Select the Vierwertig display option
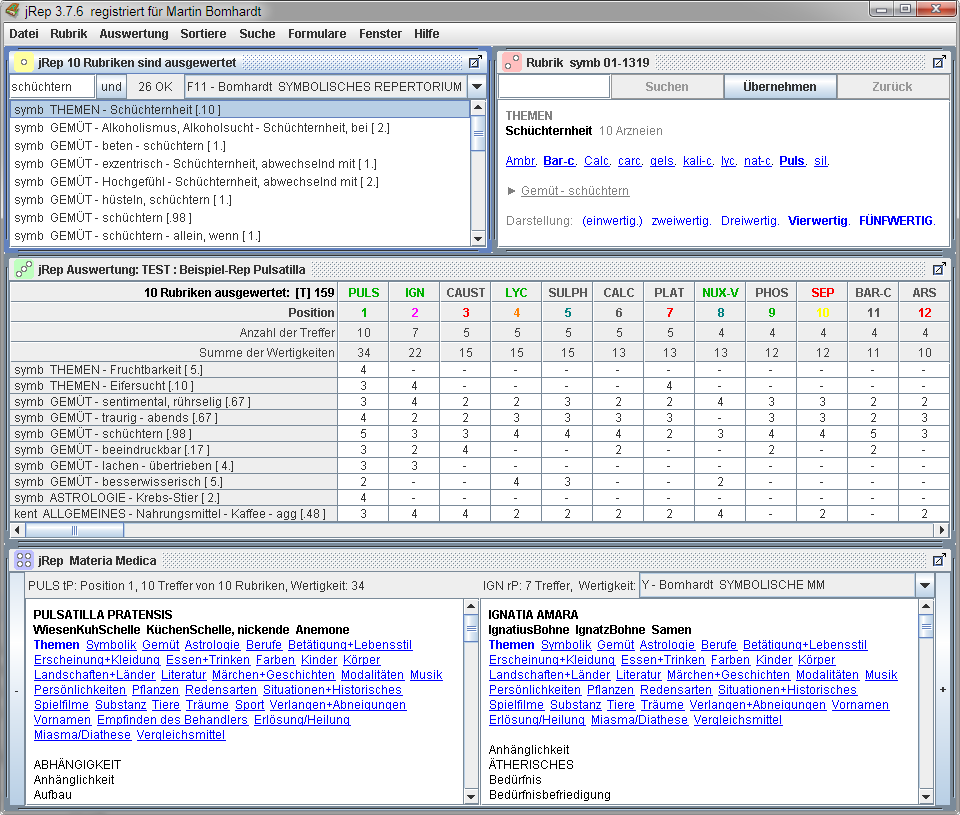 click(818, 221)
